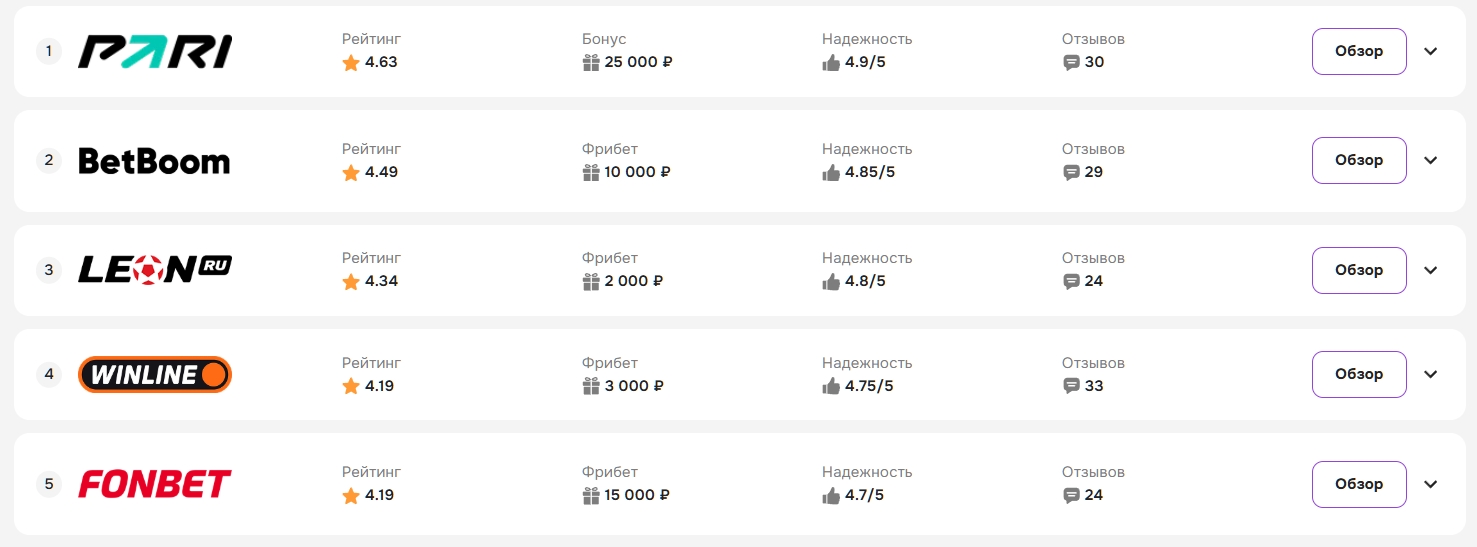Select the red Fonbet logo
Screen dimensions: 1477x547
pos(155,484)
